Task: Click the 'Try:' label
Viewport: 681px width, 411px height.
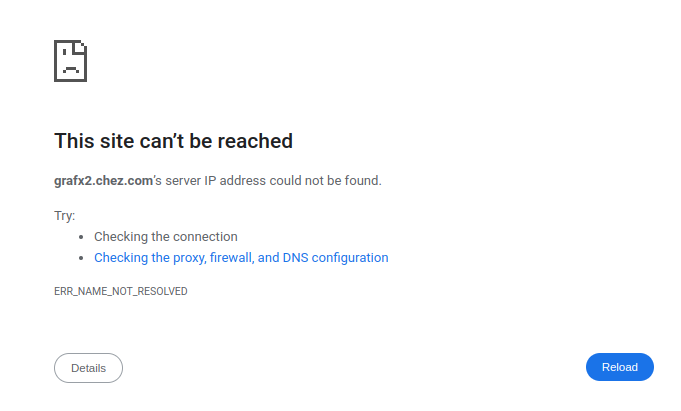Action: click(x=65, y=216)
